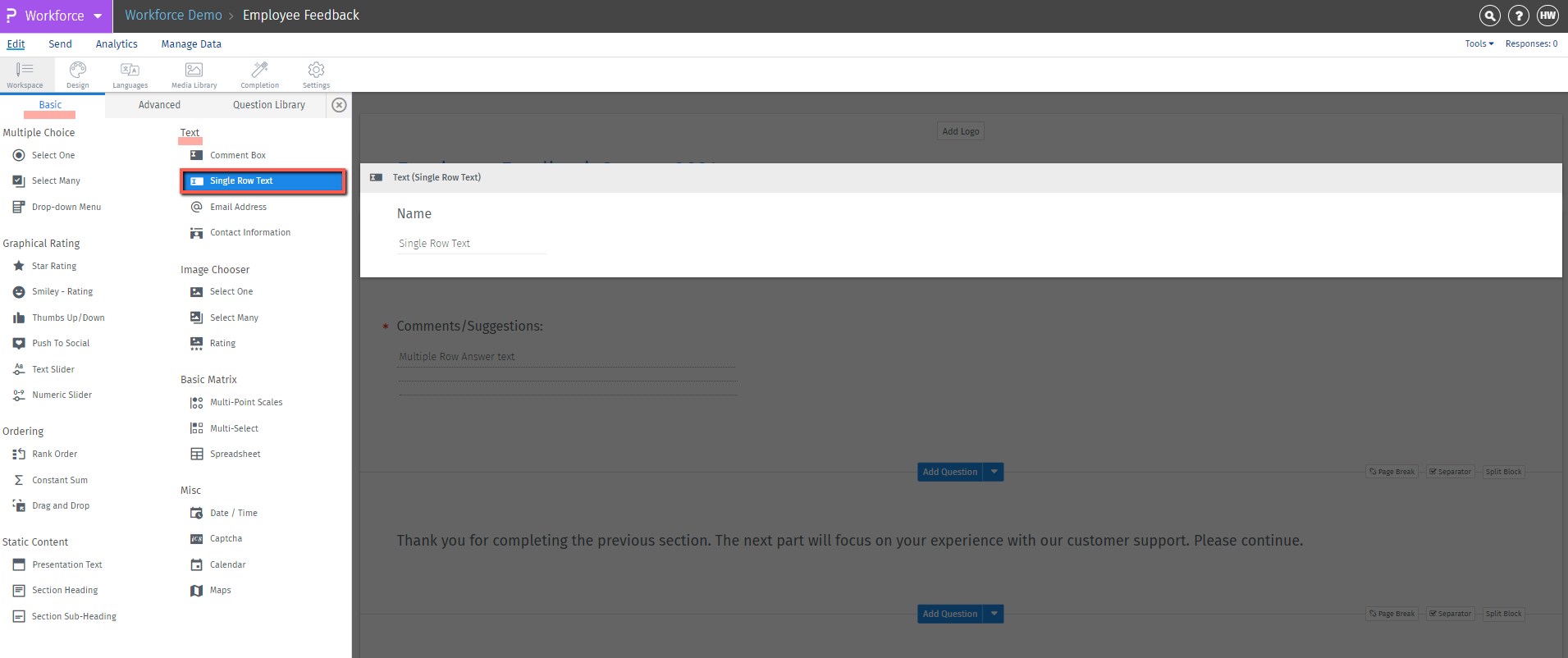Add a Smiley - Rating question
Screen dimensions: 1568x658
pos(53,291)
